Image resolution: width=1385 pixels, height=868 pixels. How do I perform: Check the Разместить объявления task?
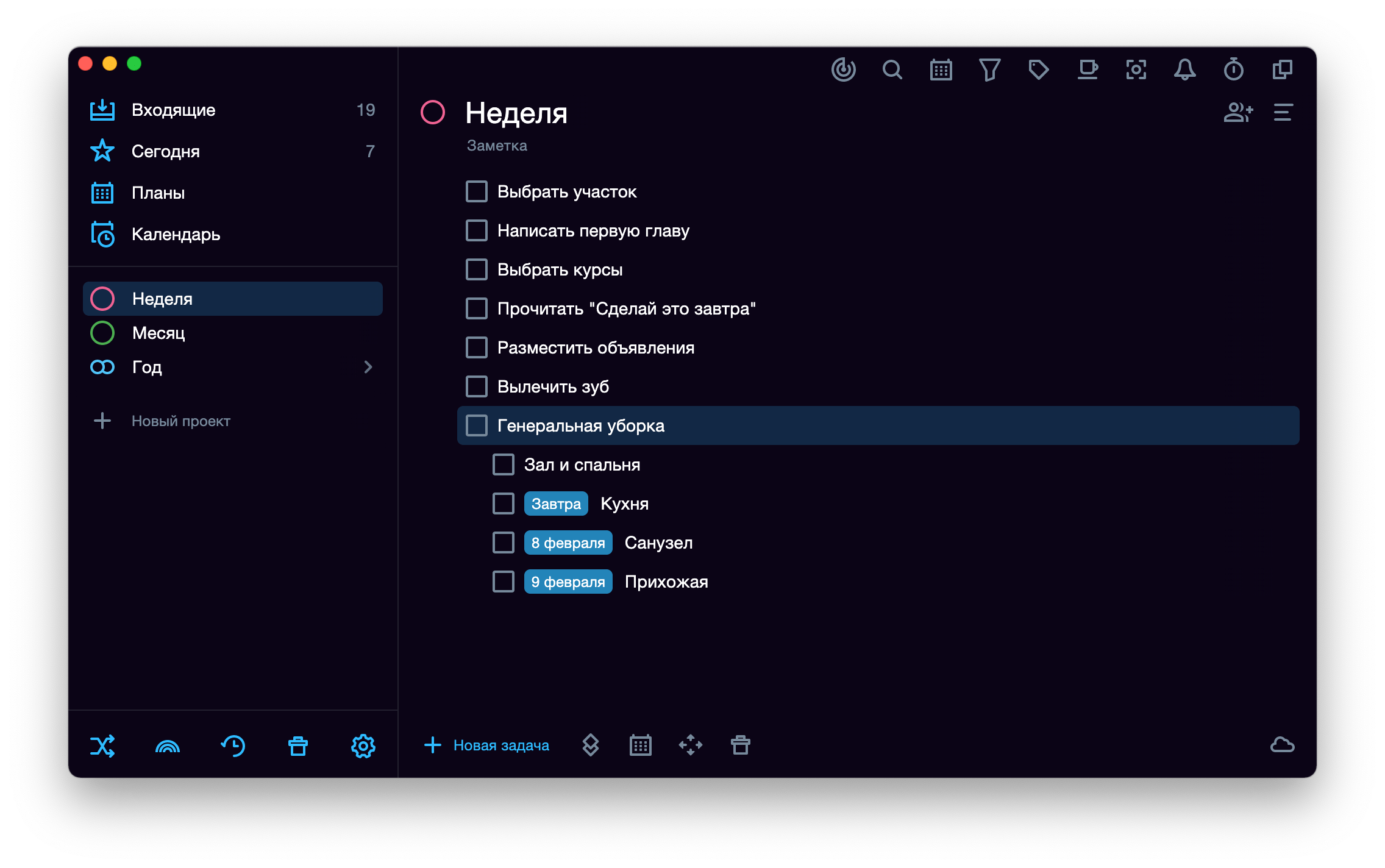point(477,347)
